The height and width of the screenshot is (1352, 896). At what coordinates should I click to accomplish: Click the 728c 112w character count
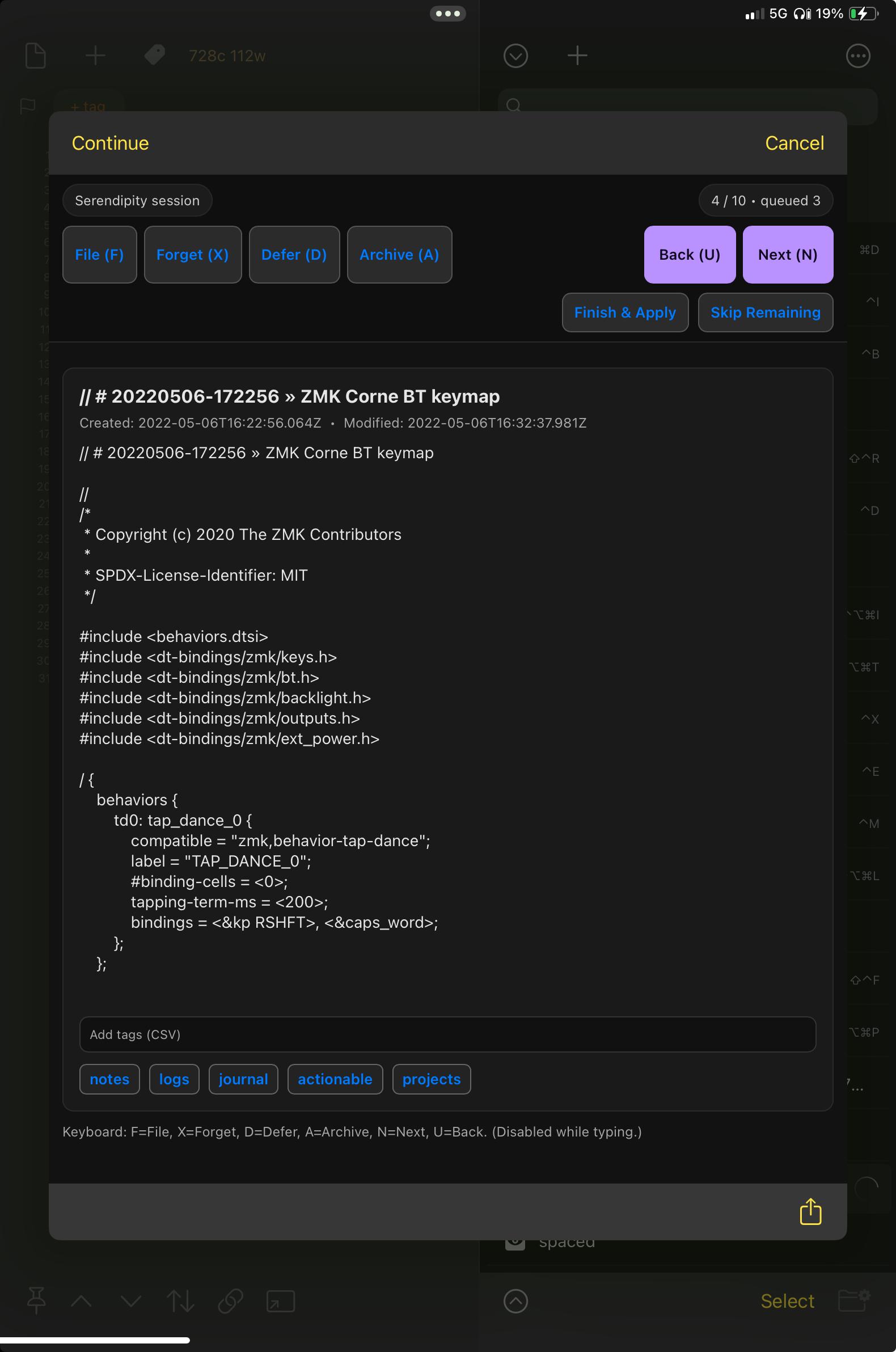coord(227,56)
